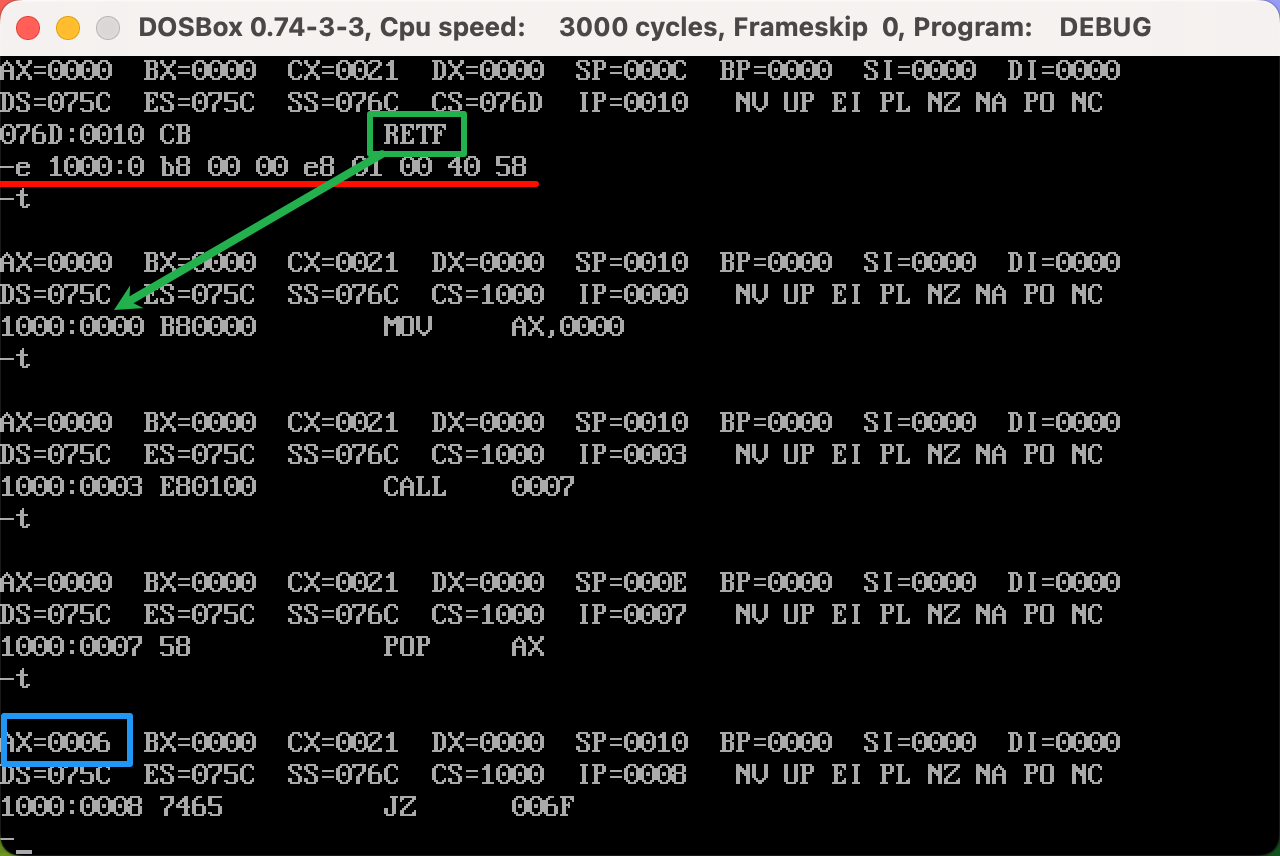The image size is (1280, 856).
Task: Click the green maximize window button
Action: click(106, 27)
